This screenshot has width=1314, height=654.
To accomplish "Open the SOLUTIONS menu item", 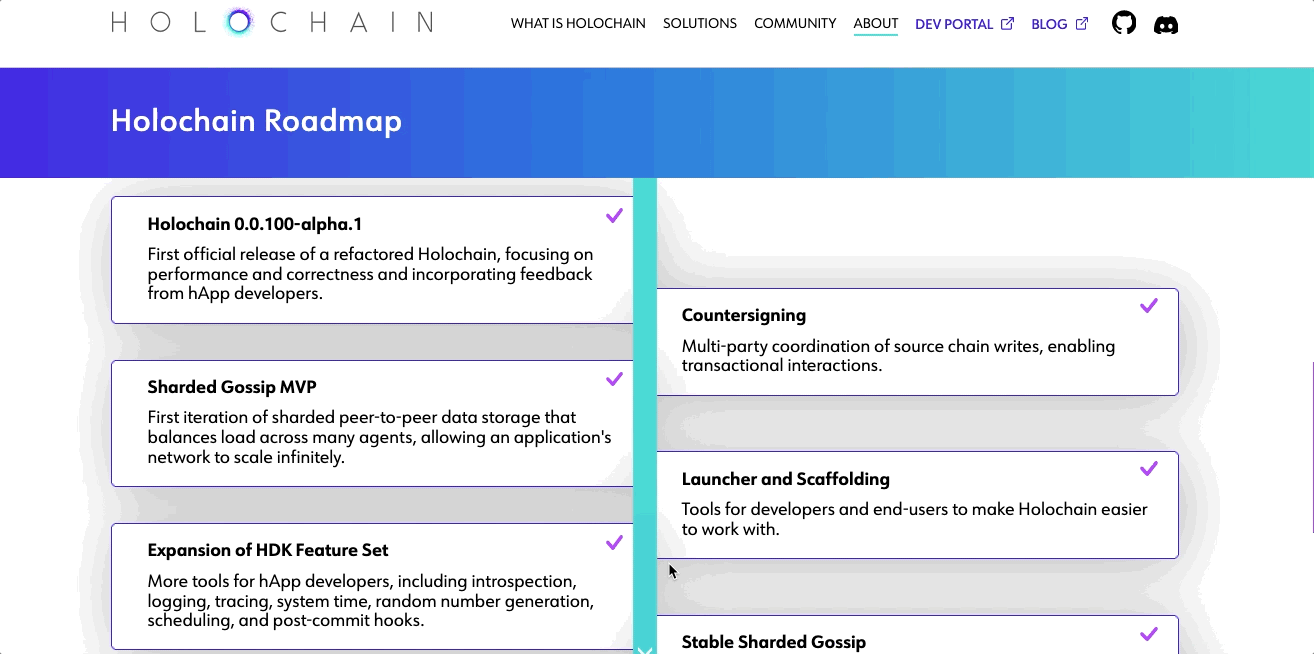I will 700,23.
